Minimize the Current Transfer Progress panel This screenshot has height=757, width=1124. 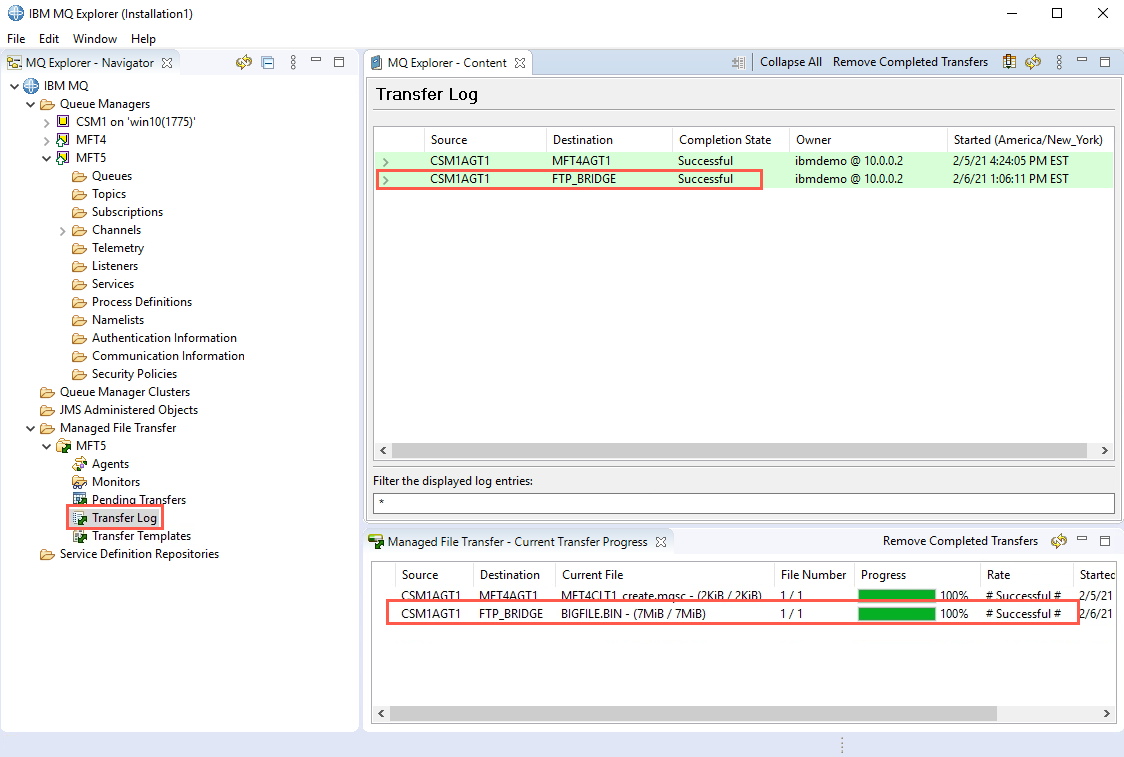pos(1082,538)
